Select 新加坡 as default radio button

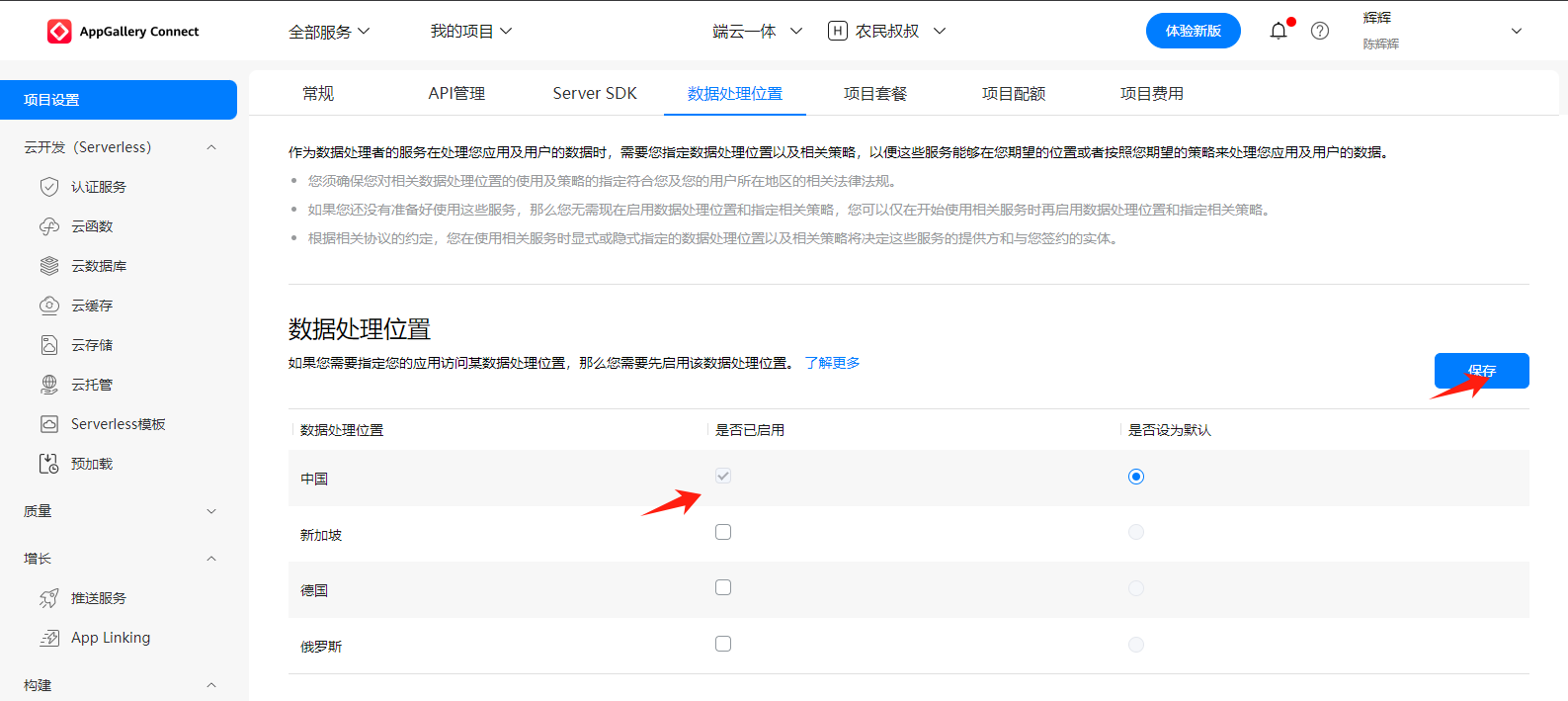tap(1136, 532)
